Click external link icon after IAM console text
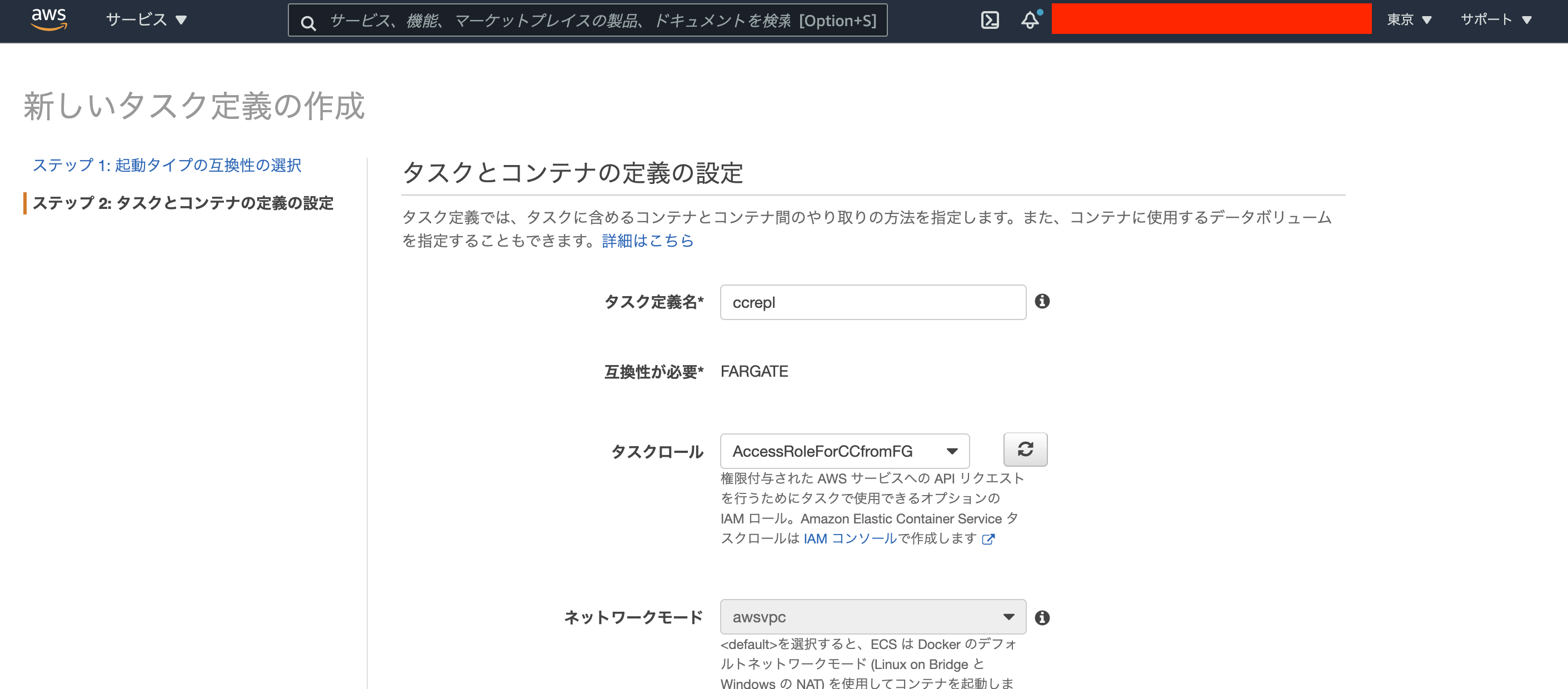This screenshot has width=1568, height=689. pyautogui.click(x=988, y=540)
